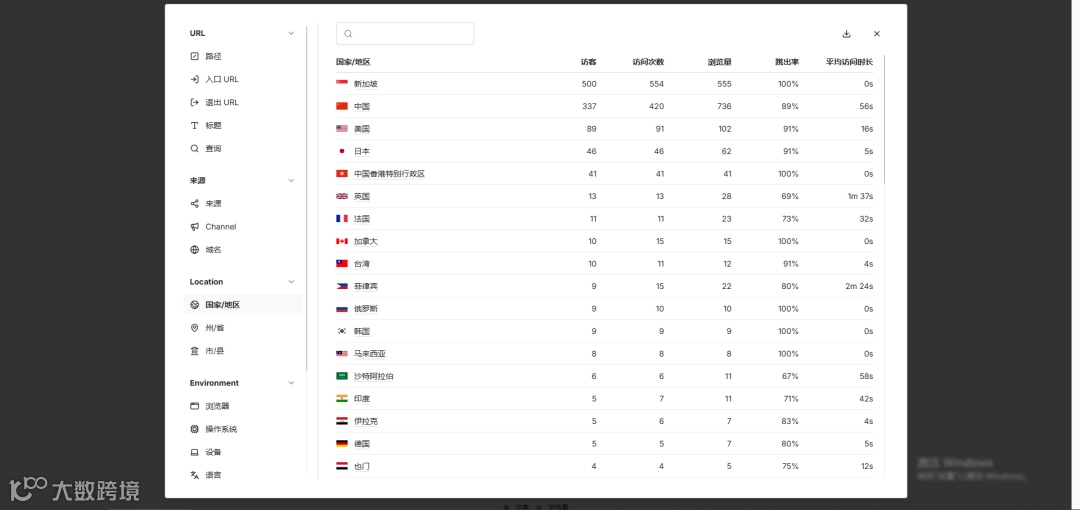Click the Channel megaphone icon

point(194,227)
